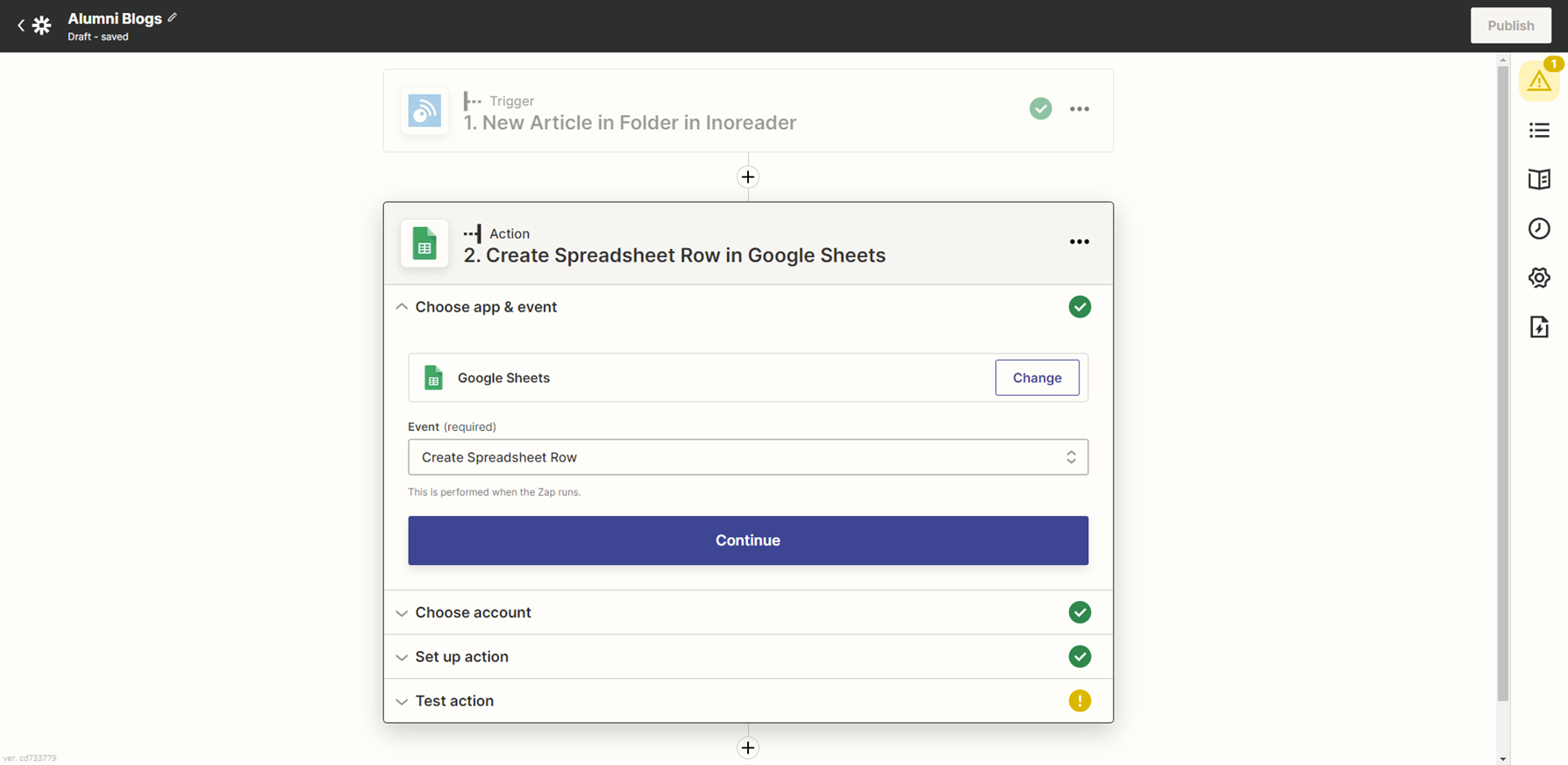Click the vertical scrollbar thumb
This screenshot has width=1568, height=765.
(x=1503, y=384)
